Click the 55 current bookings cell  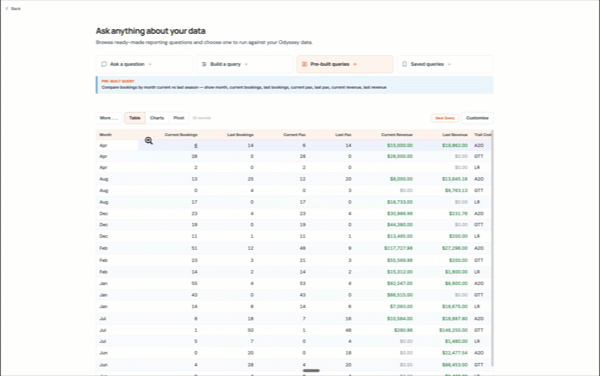tap(194, 283)
